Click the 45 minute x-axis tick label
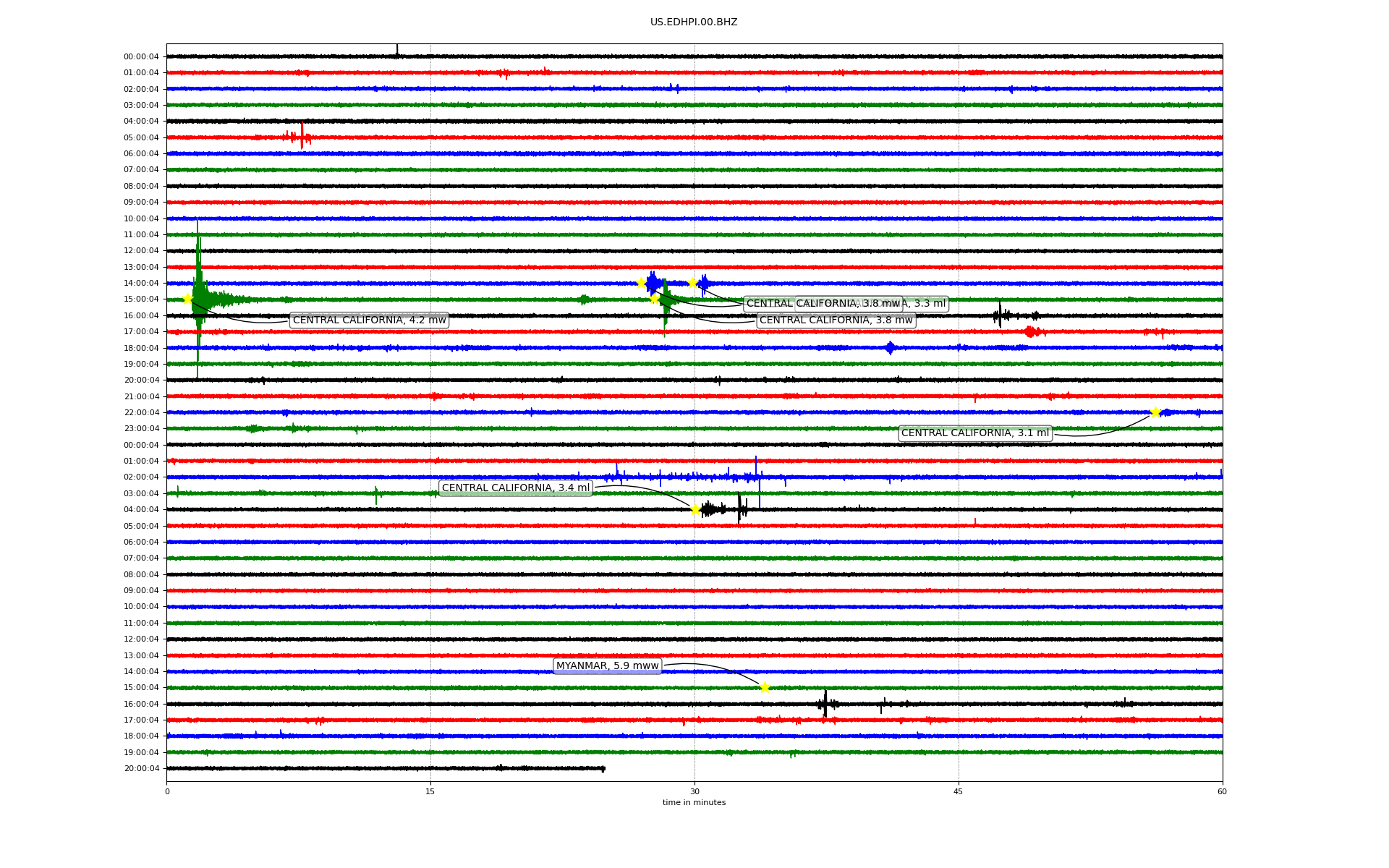This screenshot has height=868, width=1389. click(959, 791)
